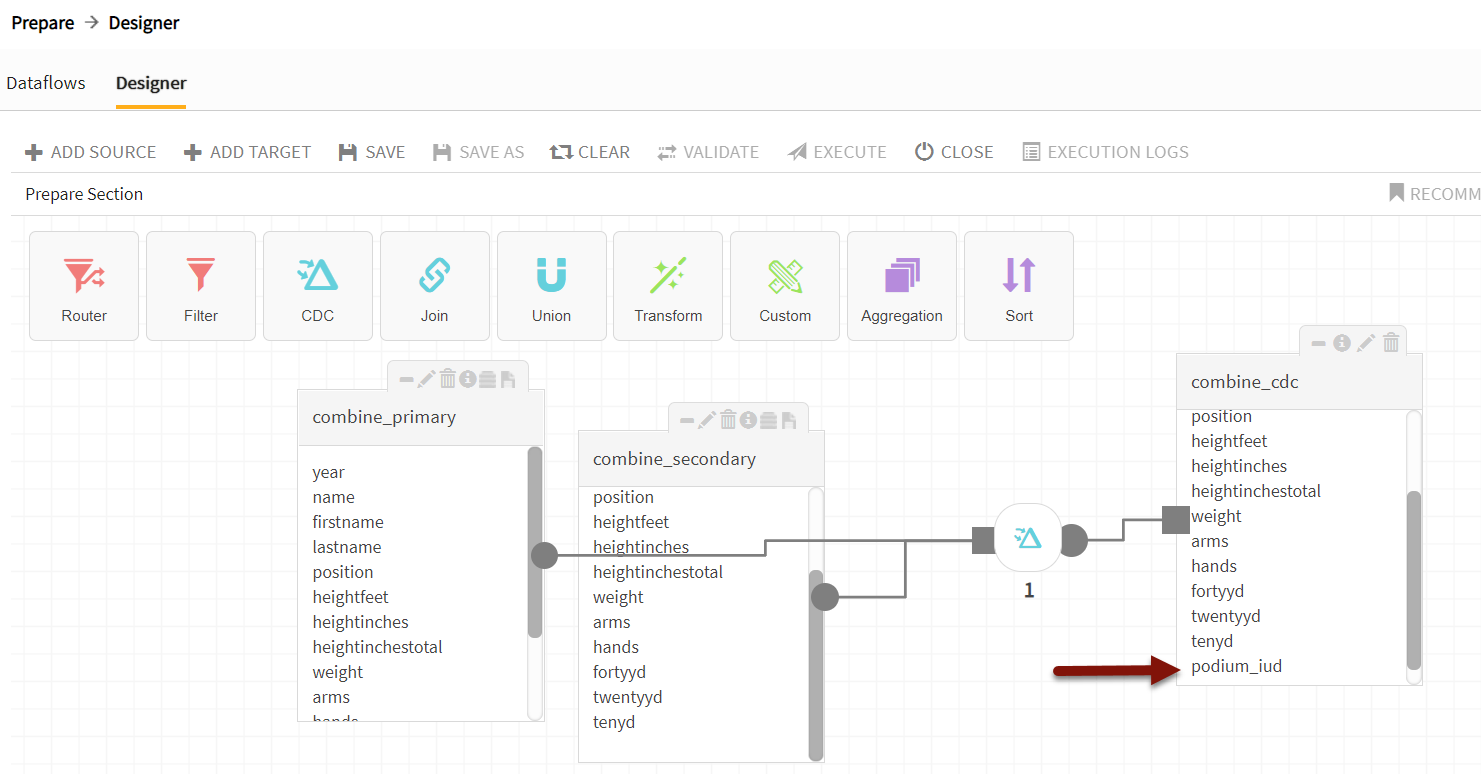The height and width of the screenshot is (774, 1481).
Task: Select the podium_iud field in combine_cdc
Action: [1236, 665]
